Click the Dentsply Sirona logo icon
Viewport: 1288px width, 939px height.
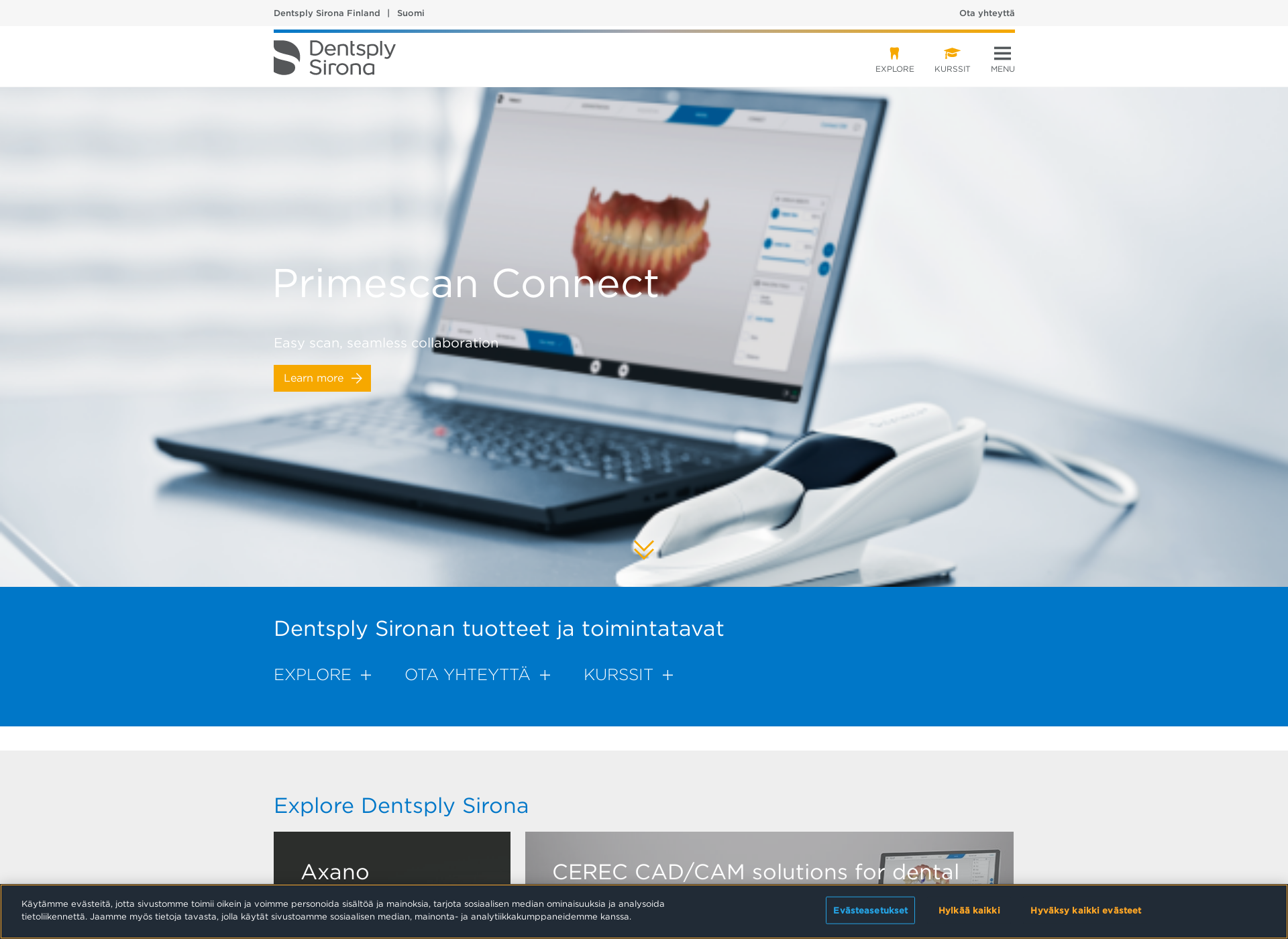pos(285,58)
